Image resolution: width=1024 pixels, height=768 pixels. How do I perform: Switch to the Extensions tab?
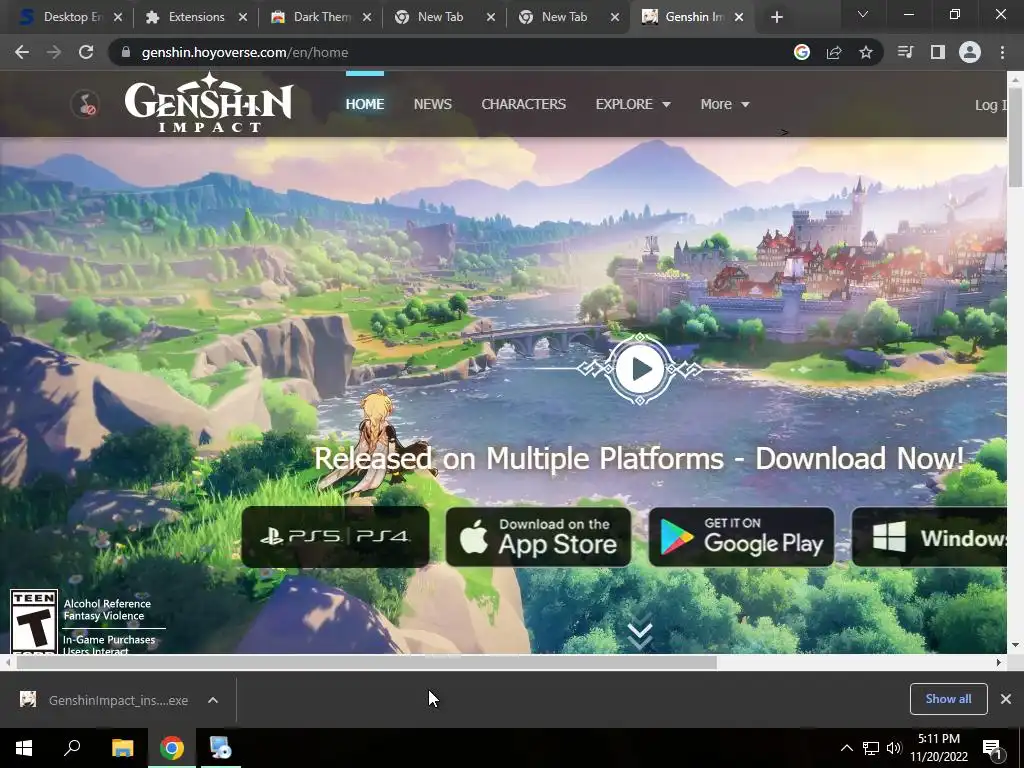tap(197, 17)
